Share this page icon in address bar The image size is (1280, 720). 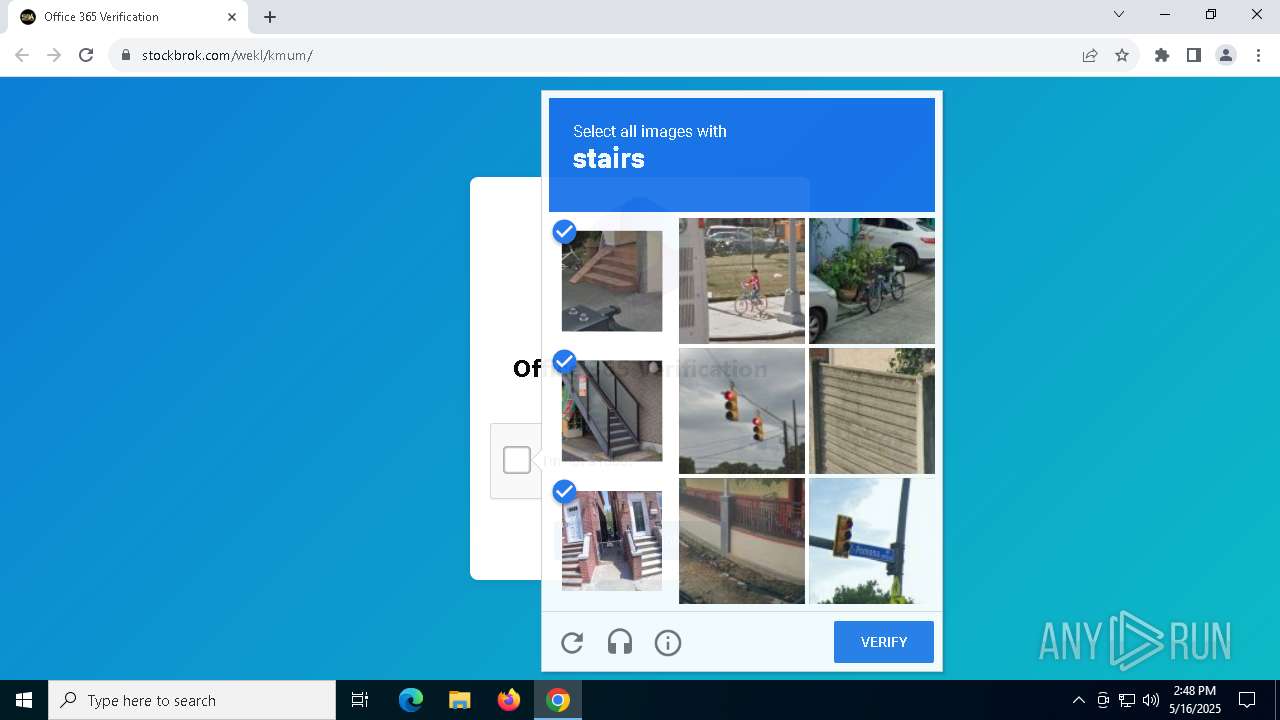pyautogui.click(x=1090, y=55)
